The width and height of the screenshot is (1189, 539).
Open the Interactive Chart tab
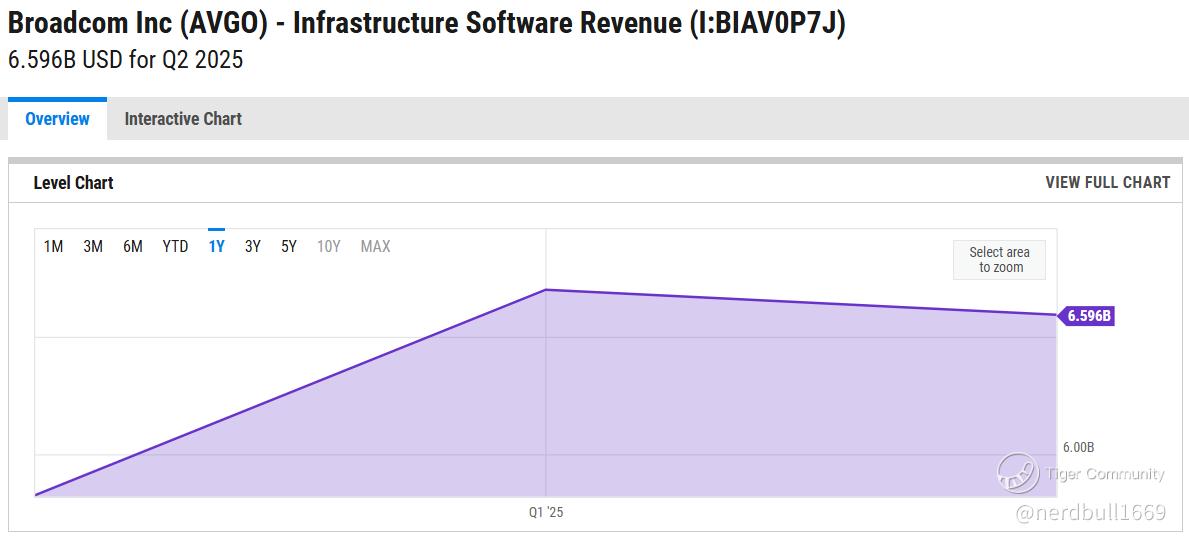[183, 119]
